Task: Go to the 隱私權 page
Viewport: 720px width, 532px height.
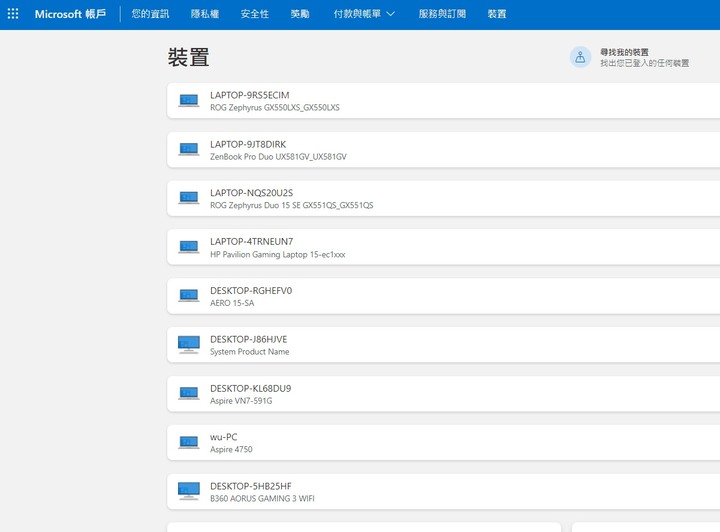Action: 205,14
